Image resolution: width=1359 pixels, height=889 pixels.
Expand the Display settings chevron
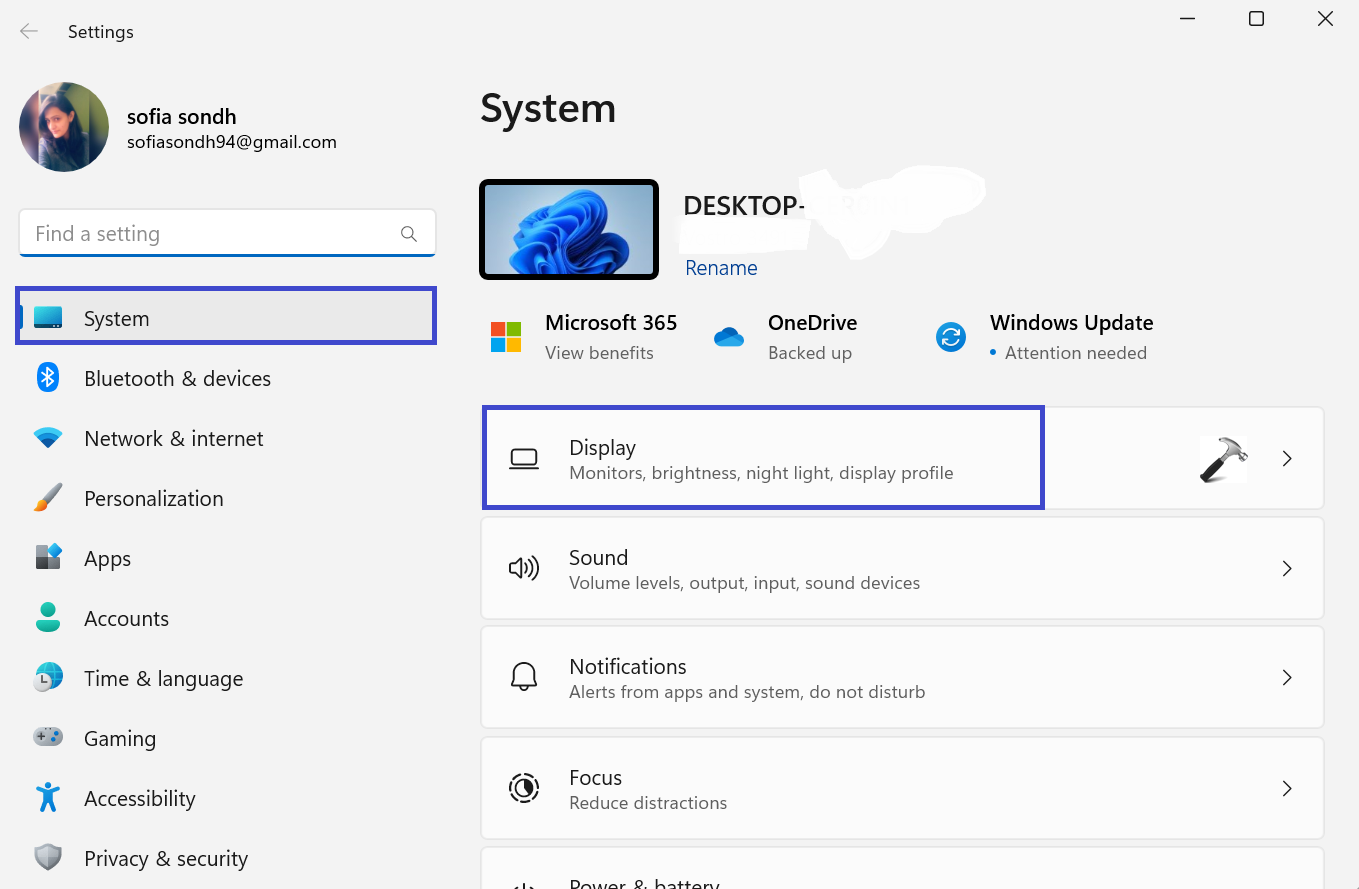(1287, 459)
